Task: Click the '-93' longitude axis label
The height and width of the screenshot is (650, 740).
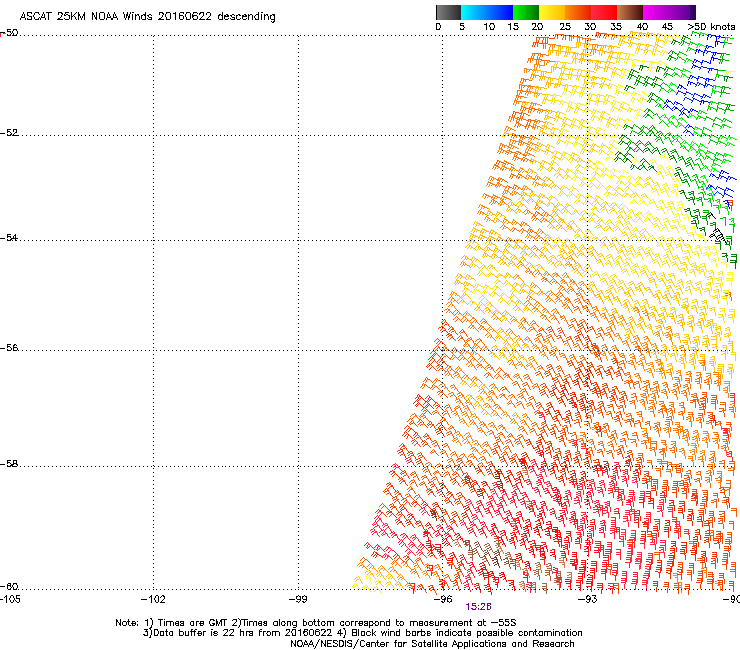Action: coord(588,599)
